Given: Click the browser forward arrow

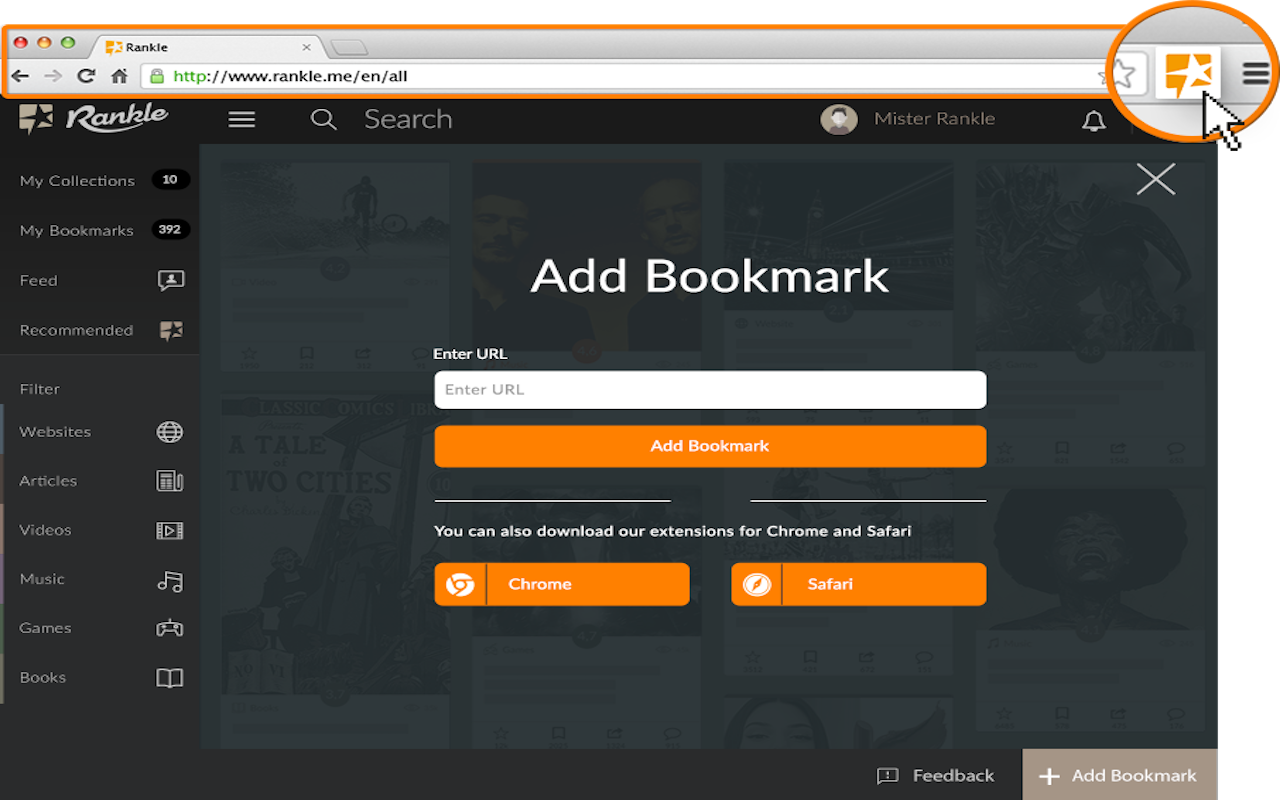Looking at the screenshot, I should (x=53, y=76).
